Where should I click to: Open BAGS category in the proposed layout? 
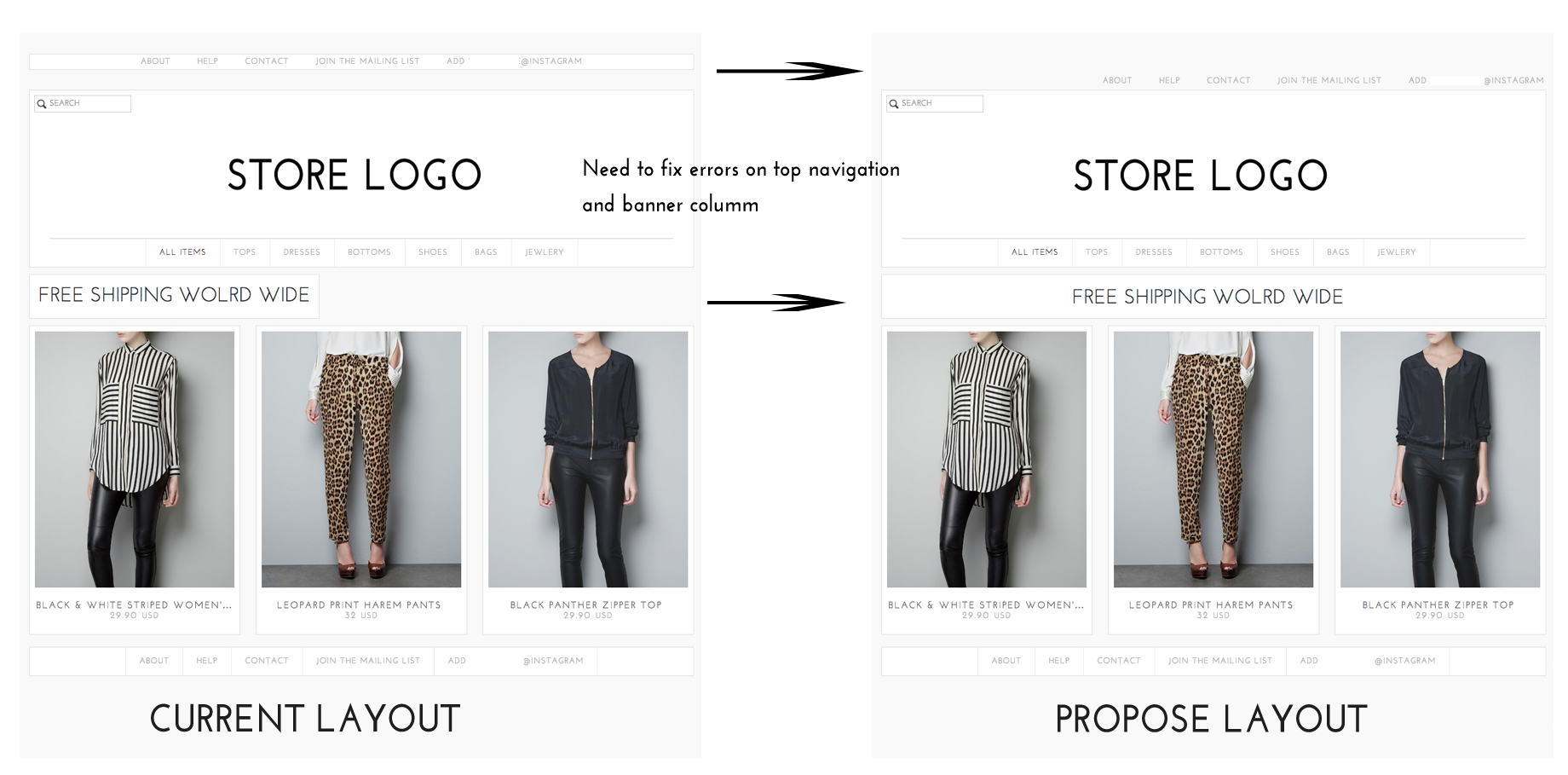pos(1338,252)
